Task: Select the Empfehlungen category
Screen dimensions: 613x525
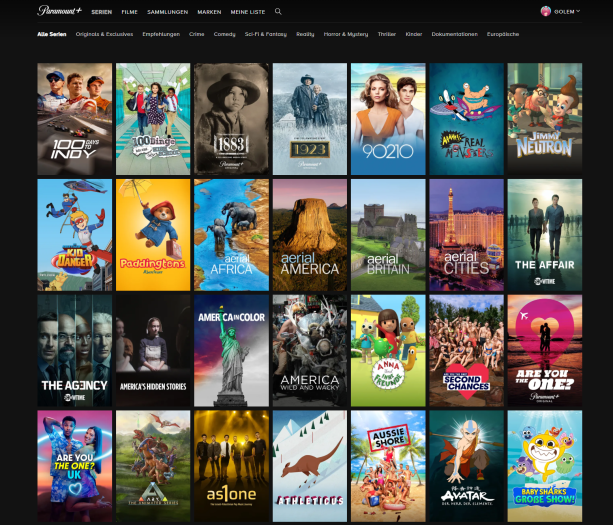Action: click(x=161, y=34)
